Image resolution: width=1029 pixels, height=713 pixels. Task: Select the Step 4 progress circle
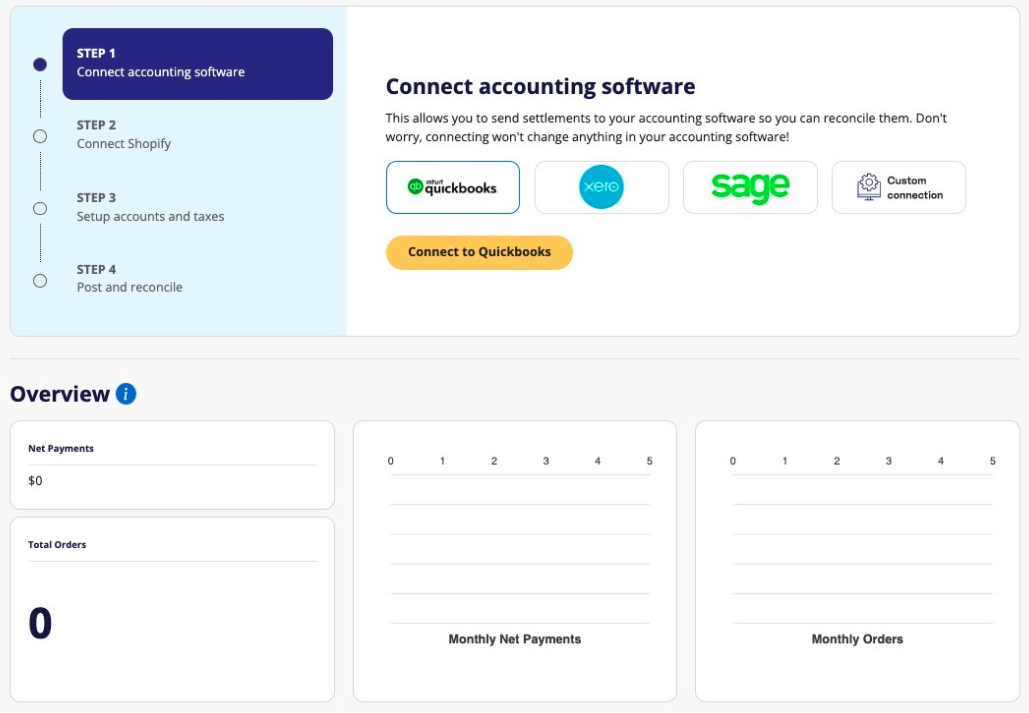pyautogui.click(x=40, y=281)
